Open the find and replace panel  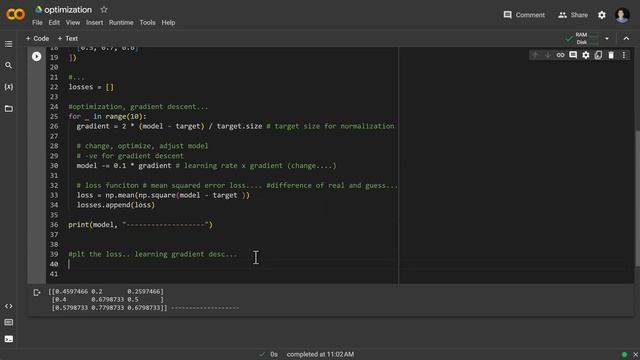point(9,65)
